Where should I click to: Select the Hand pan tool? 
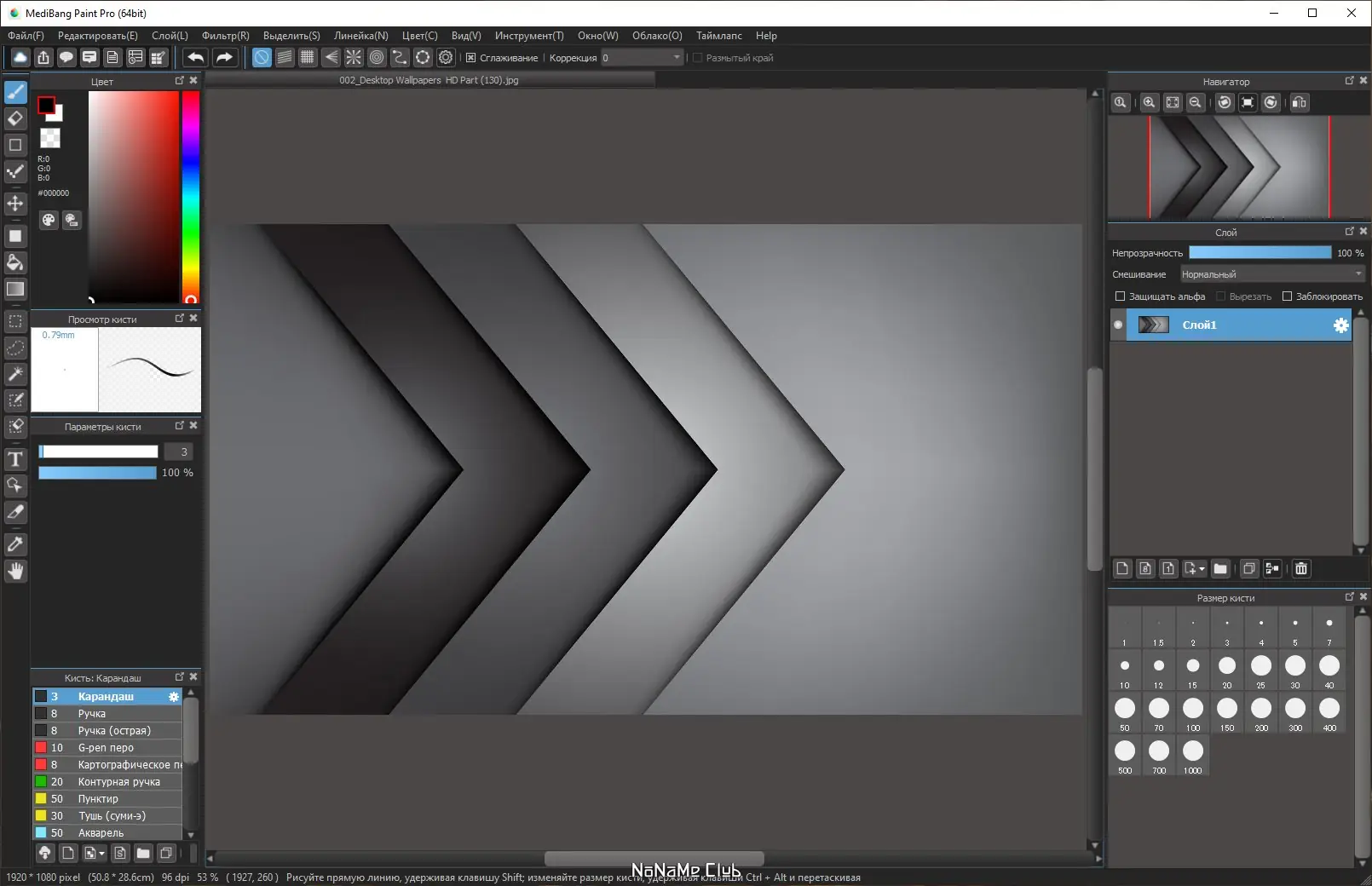pos(15,571)
